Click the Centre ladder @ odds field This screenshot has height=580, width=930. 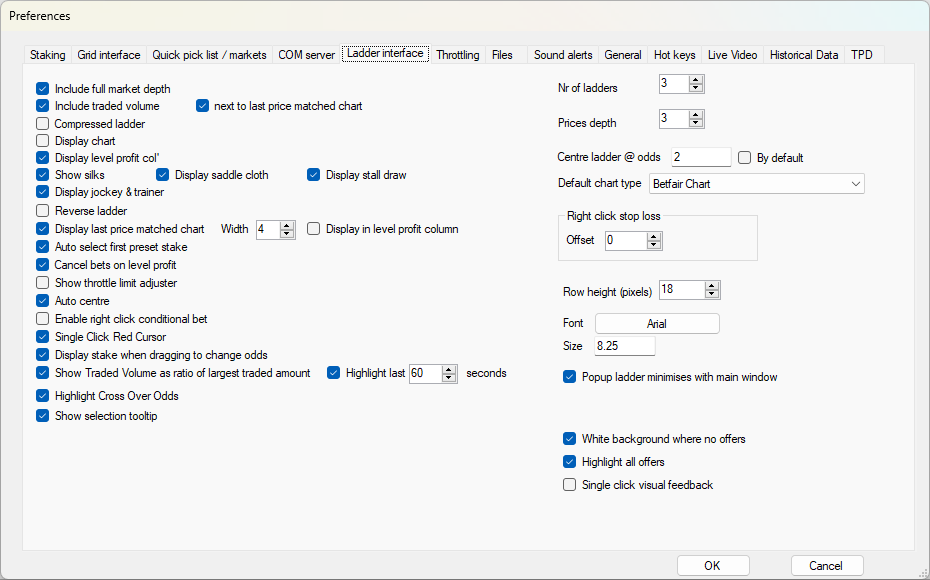coord(701,157)
